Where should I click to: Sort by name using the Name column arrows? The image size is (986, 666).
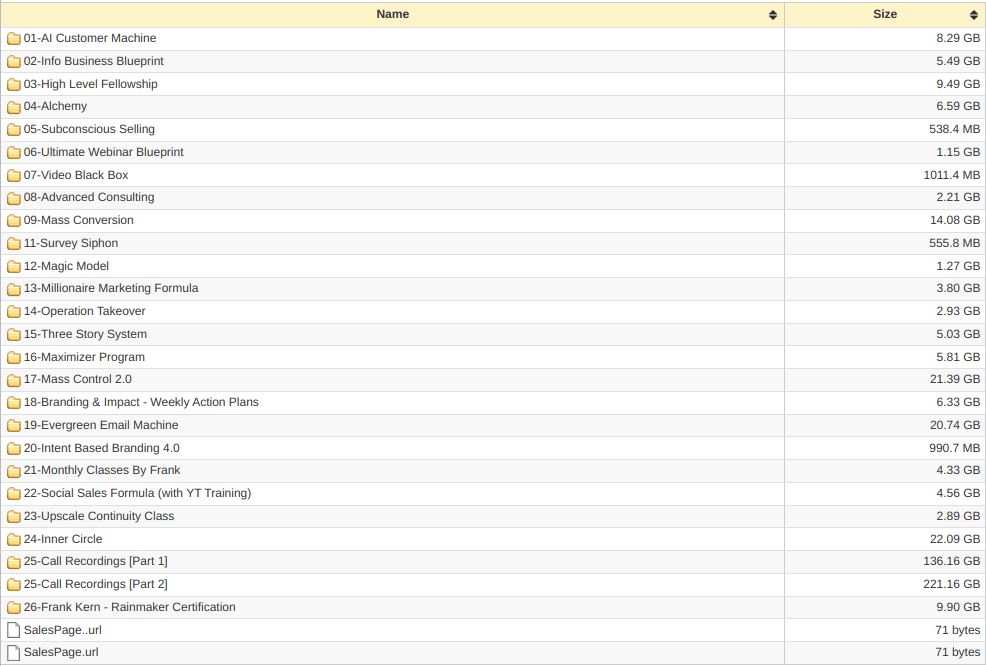click(x=773, y=15)
